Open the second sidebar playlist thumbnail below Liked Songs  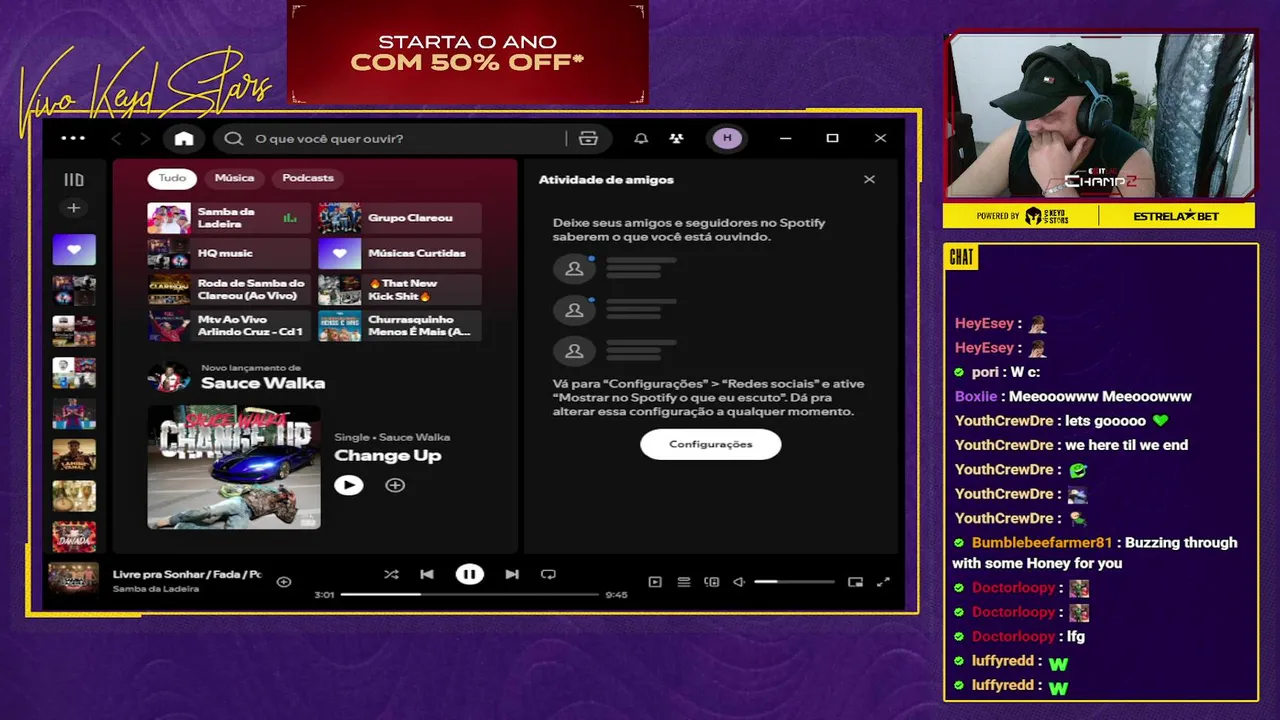point(74,330)
